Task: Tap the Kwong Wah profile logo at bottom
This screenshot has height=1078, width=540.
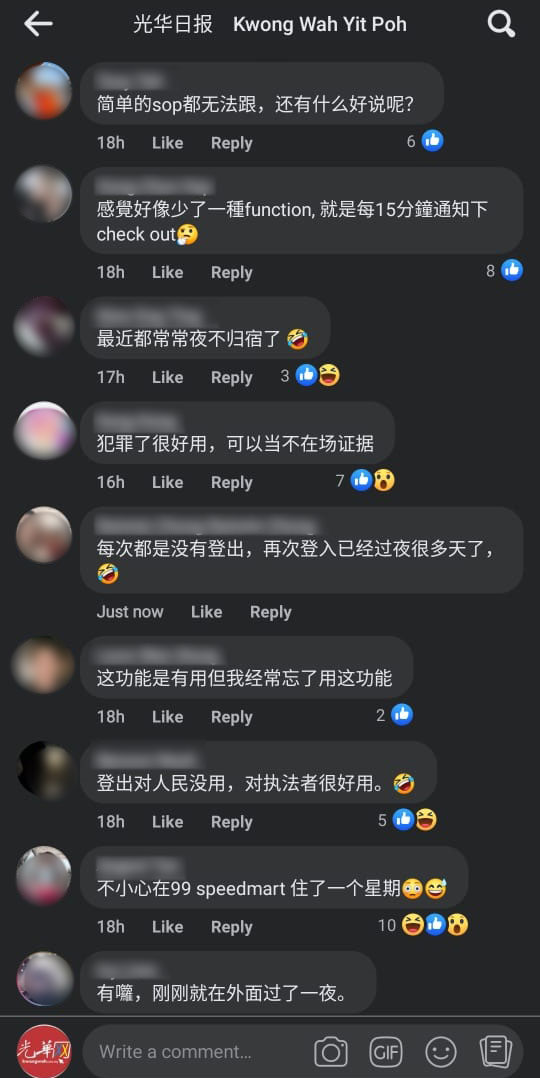Action: point(44,1051)
